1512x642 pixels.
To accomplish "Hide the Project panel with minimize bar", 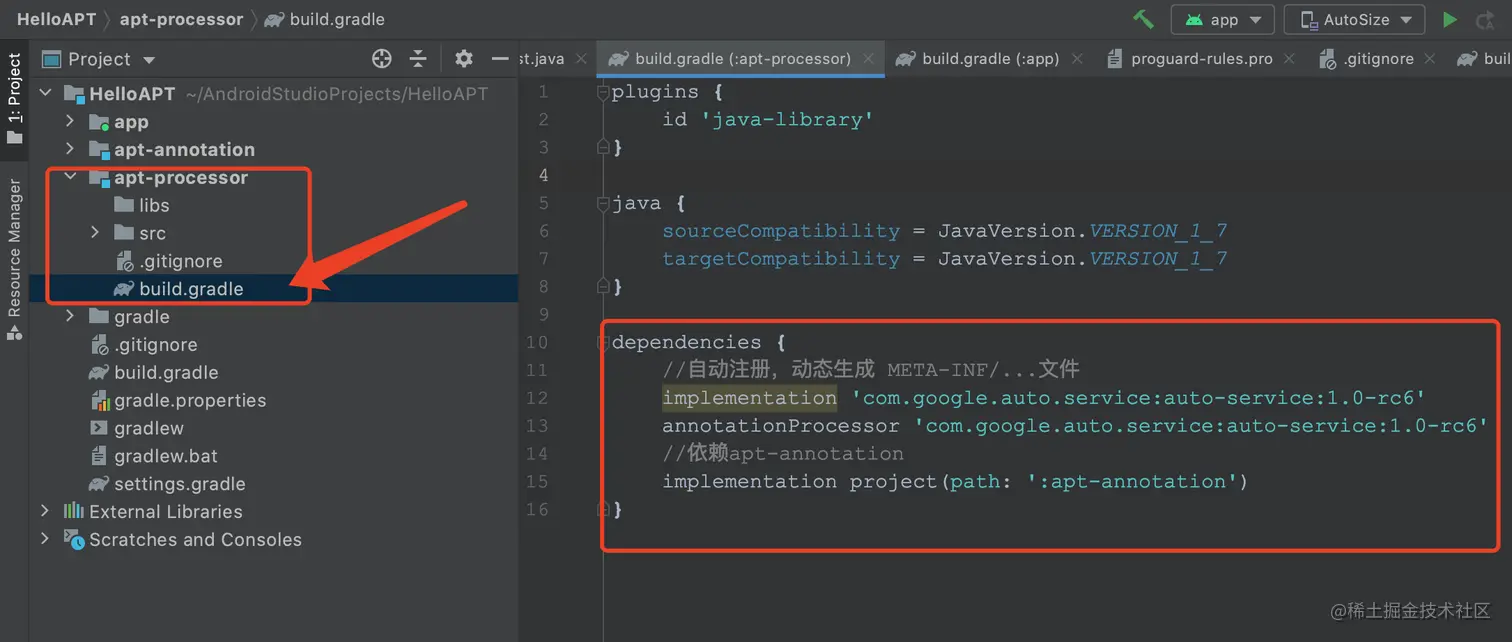I will tap(498, 57).
